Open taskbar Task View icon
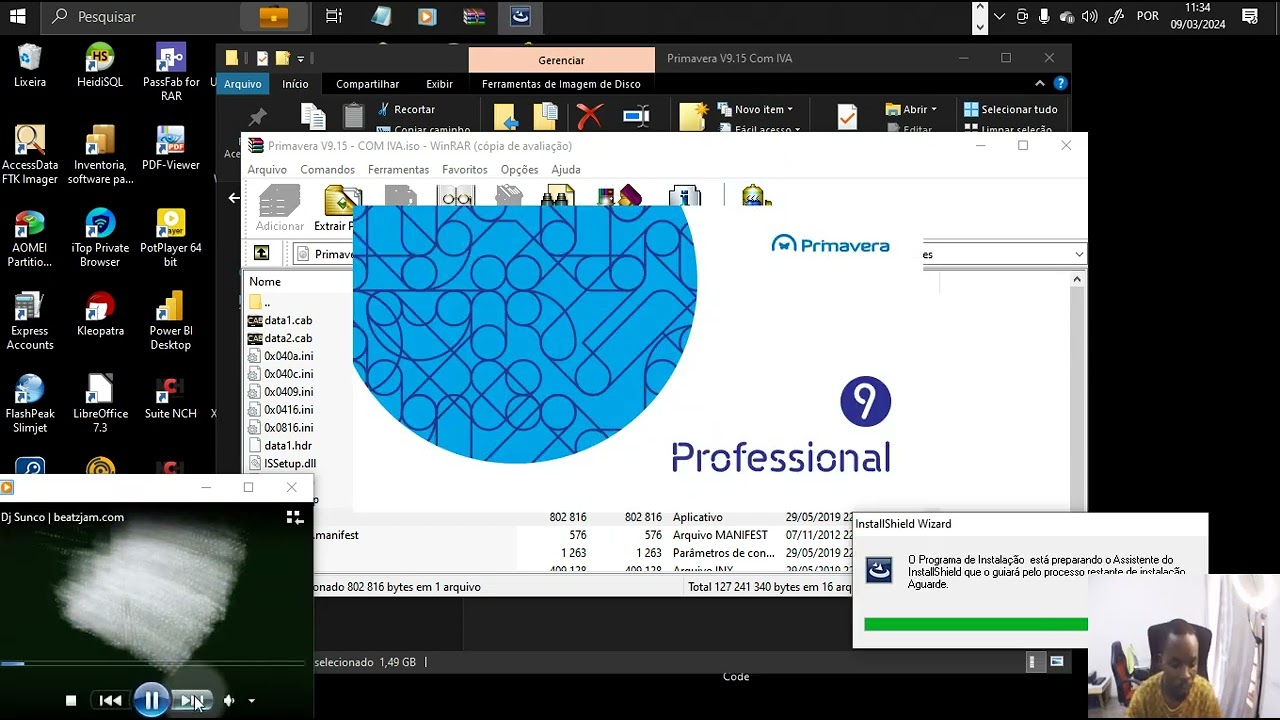 click(333, 16)
